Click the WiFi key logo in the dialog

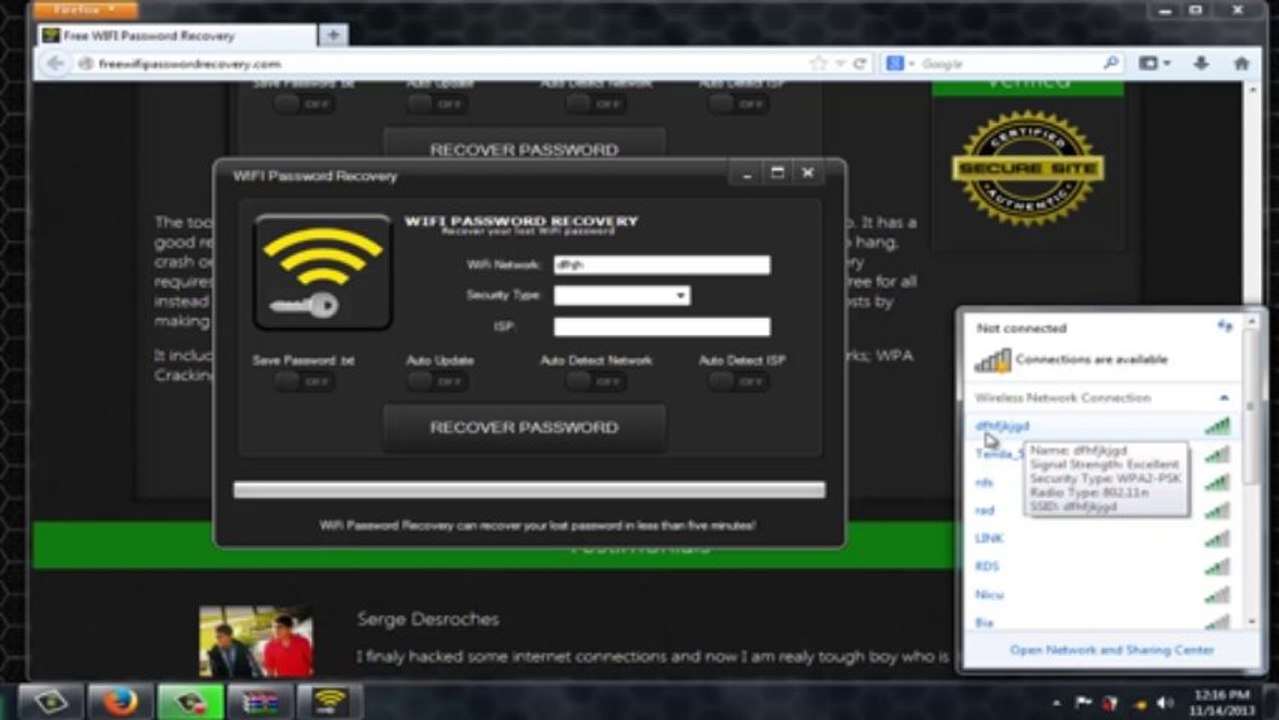[x=323, y=272]
